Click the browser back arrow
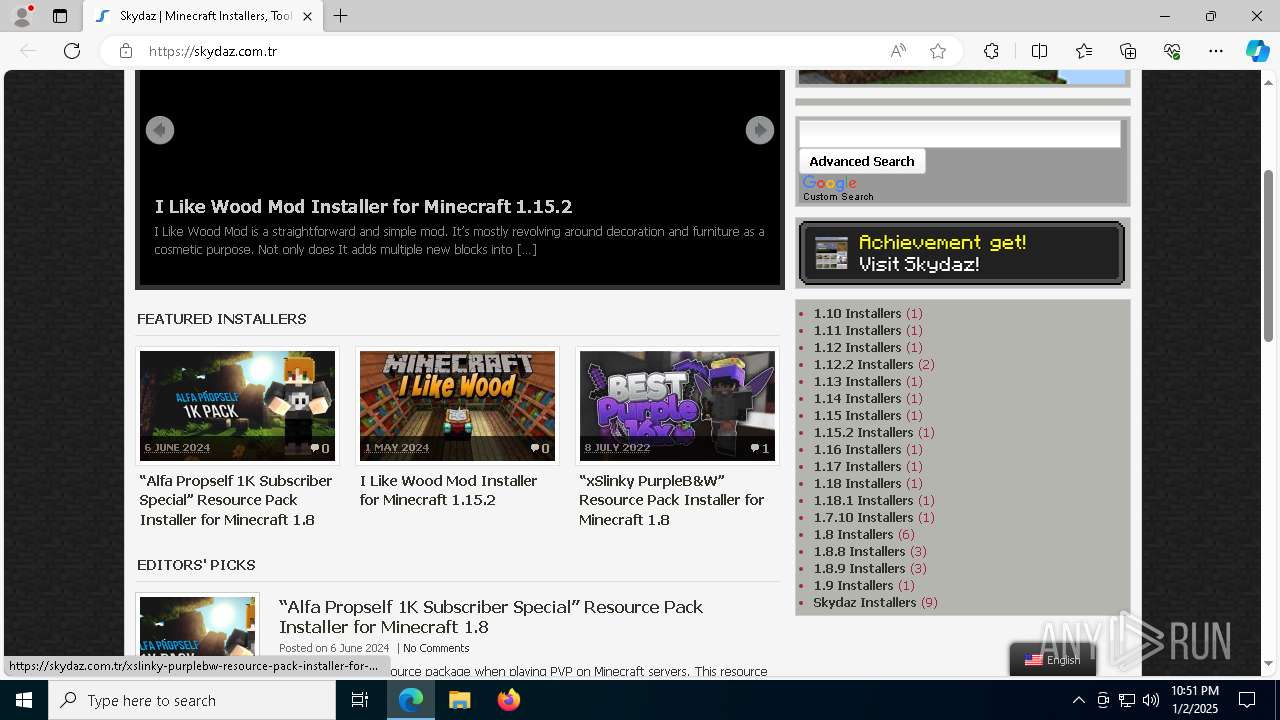This screenshot has height=720, width=1280. point(28,51)
